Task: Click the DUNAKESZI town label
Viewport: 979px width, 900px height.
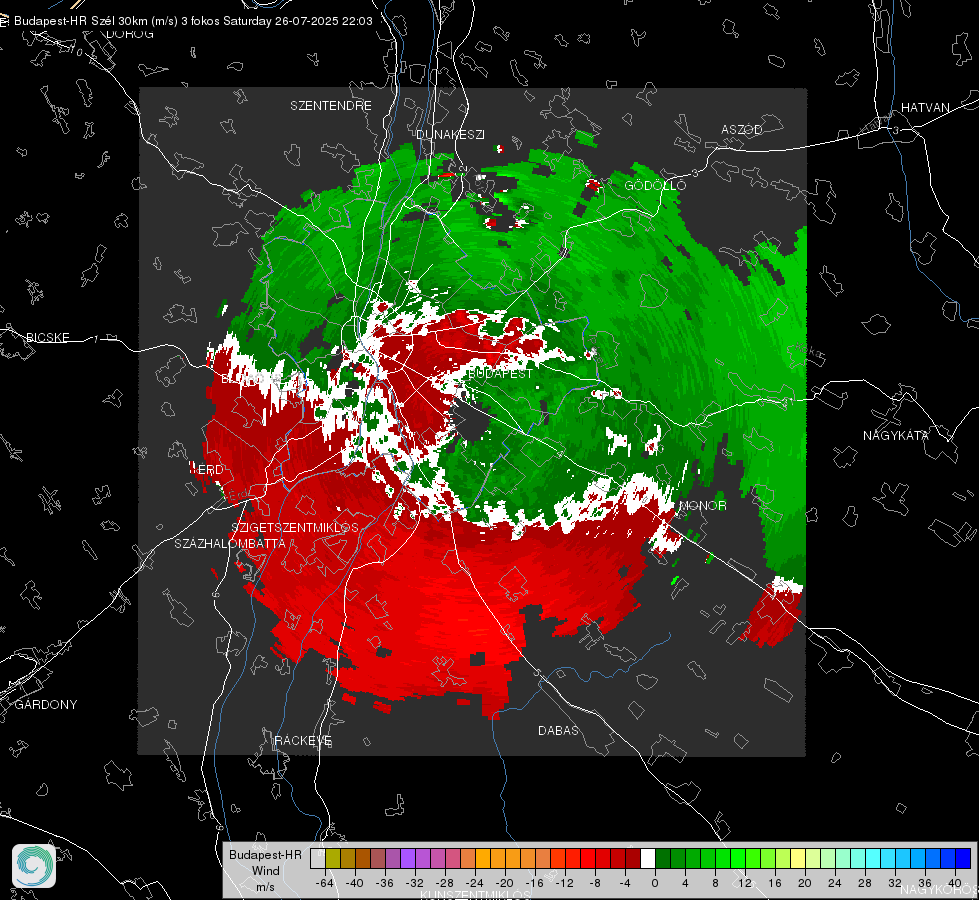Action: pos(450,134)
